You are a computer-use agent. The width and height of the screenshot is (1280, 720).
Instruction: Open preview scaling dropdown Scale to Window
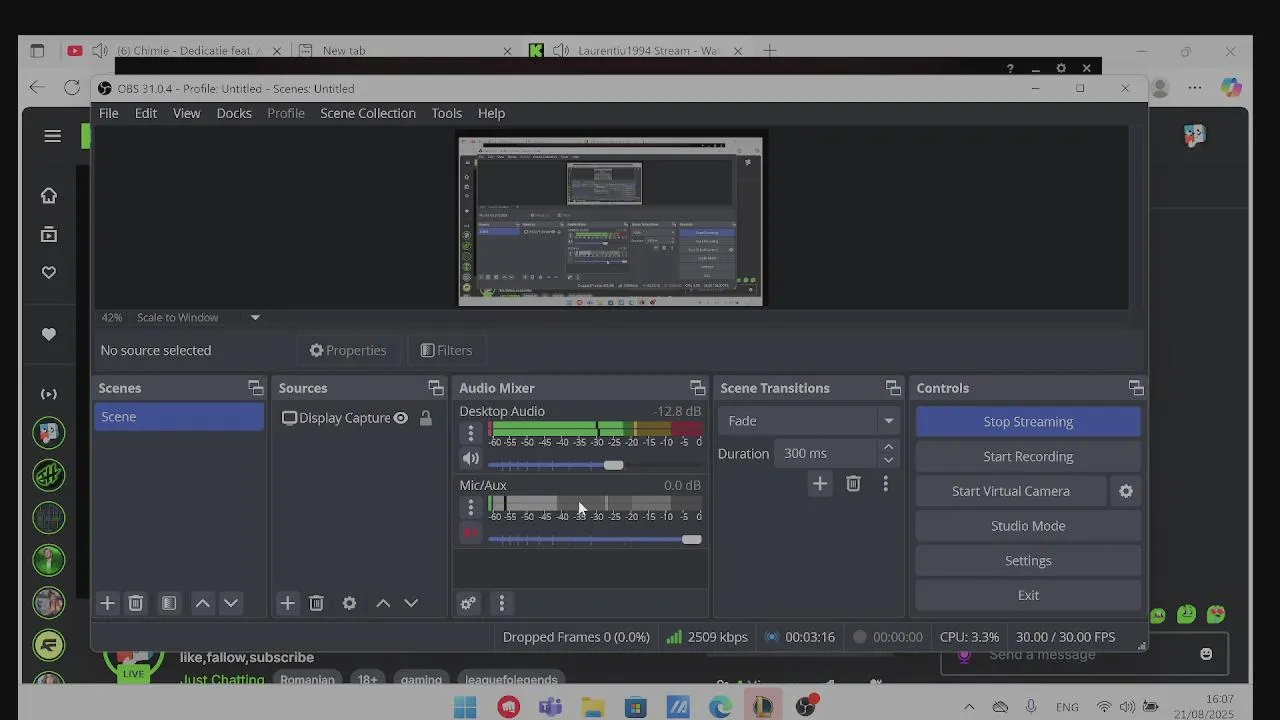pyautogui.click(x=198, y=317)
